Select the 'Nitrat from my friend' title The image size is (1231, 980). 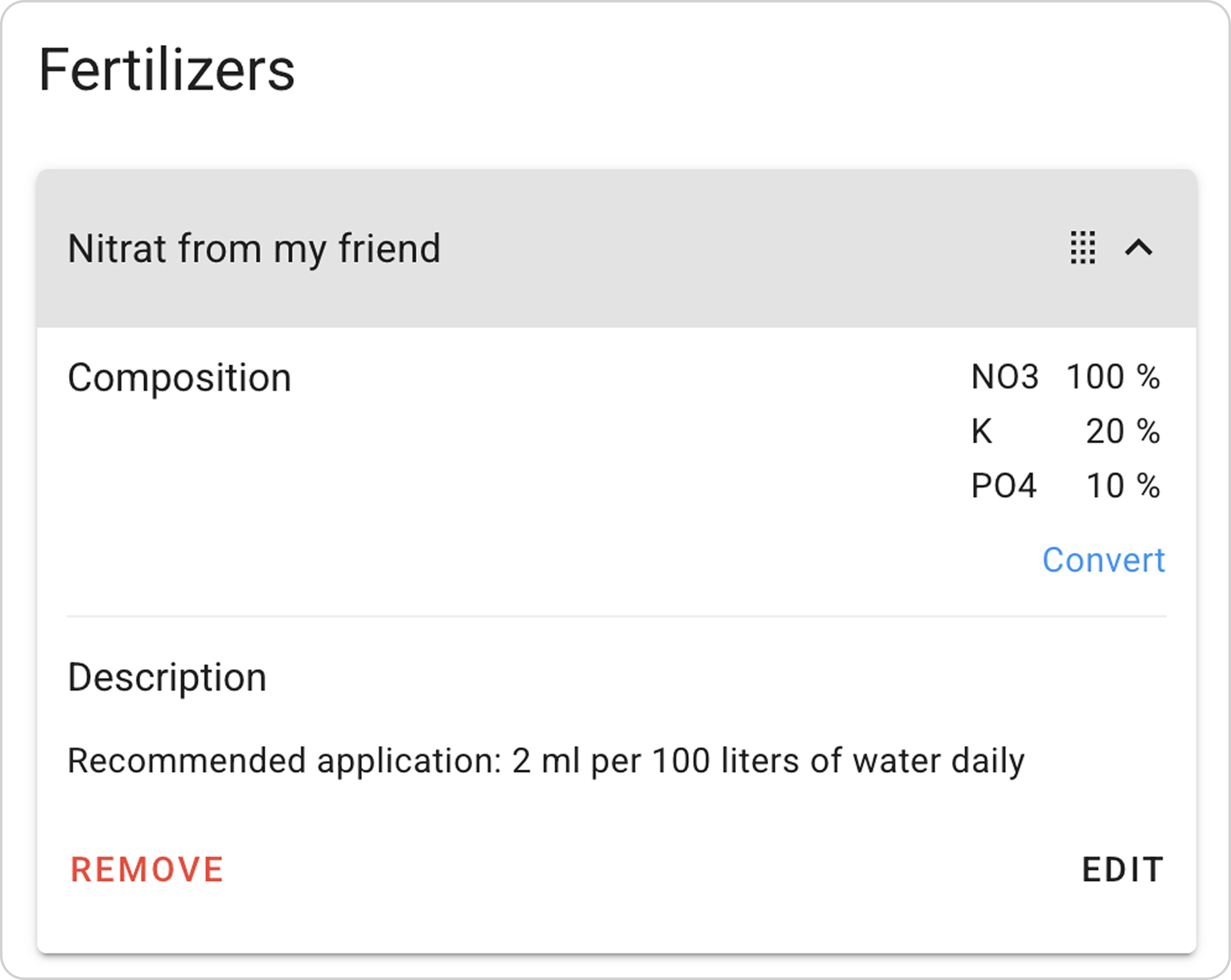tap(254, 249)
